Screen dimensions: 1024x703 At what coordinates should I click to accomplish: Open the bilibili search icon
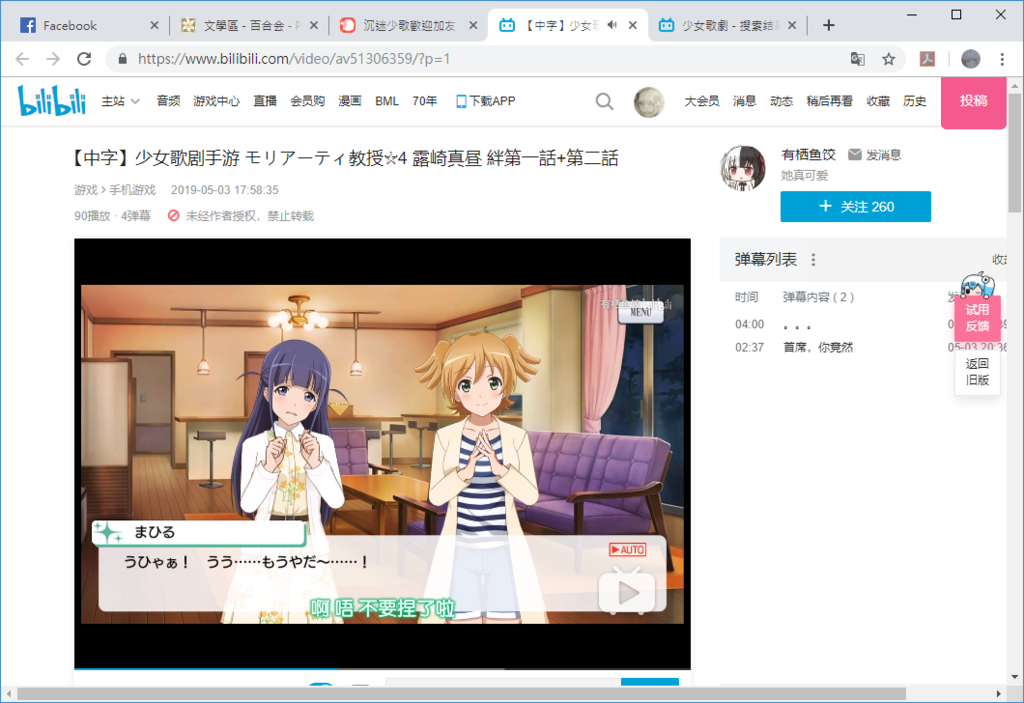[604, 101]
